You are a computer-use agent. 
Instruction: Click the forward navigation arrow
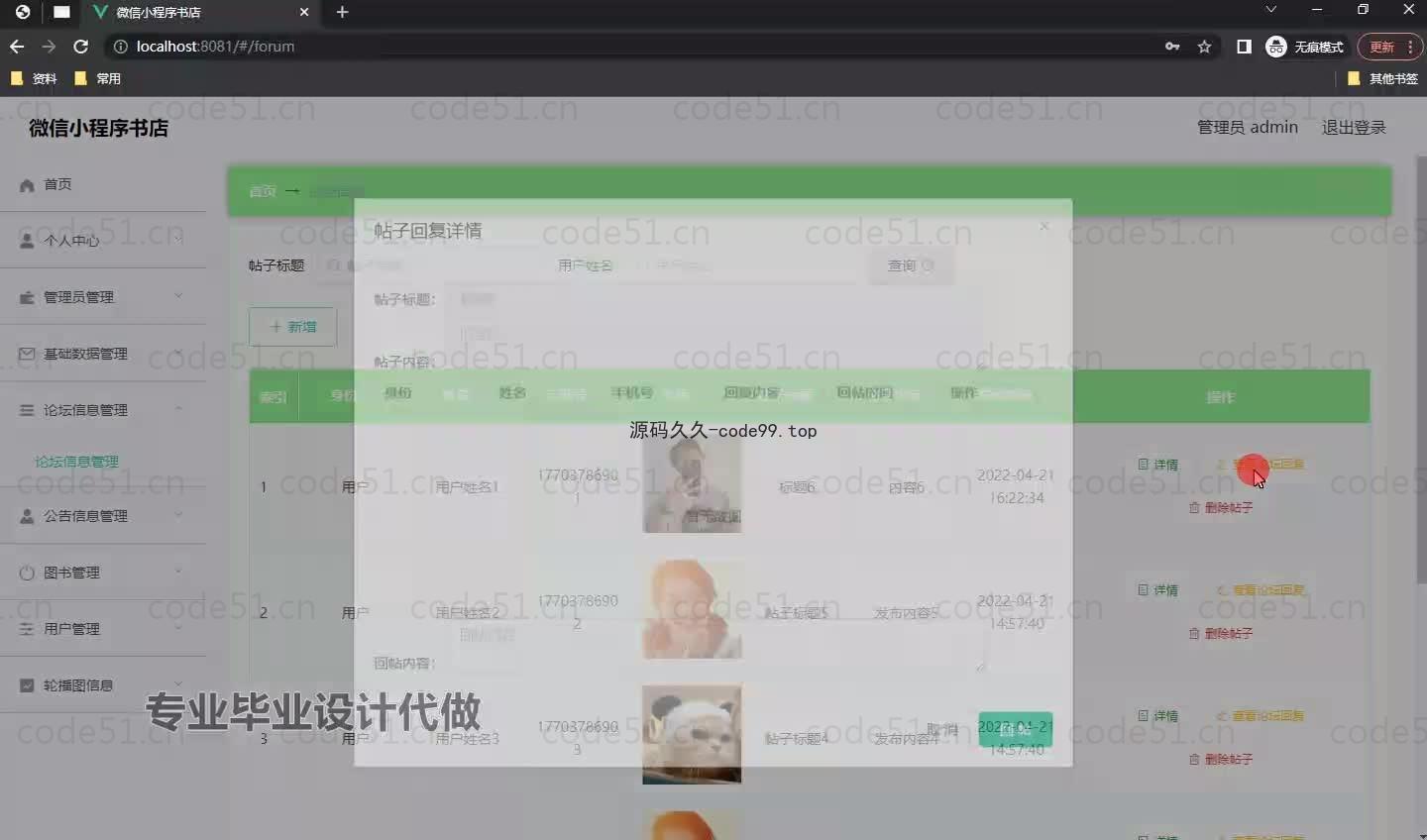coord(49,47)
